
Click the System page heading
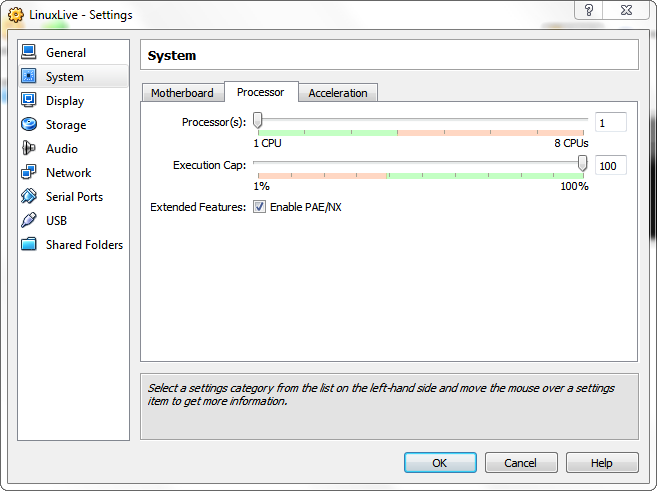172,55
